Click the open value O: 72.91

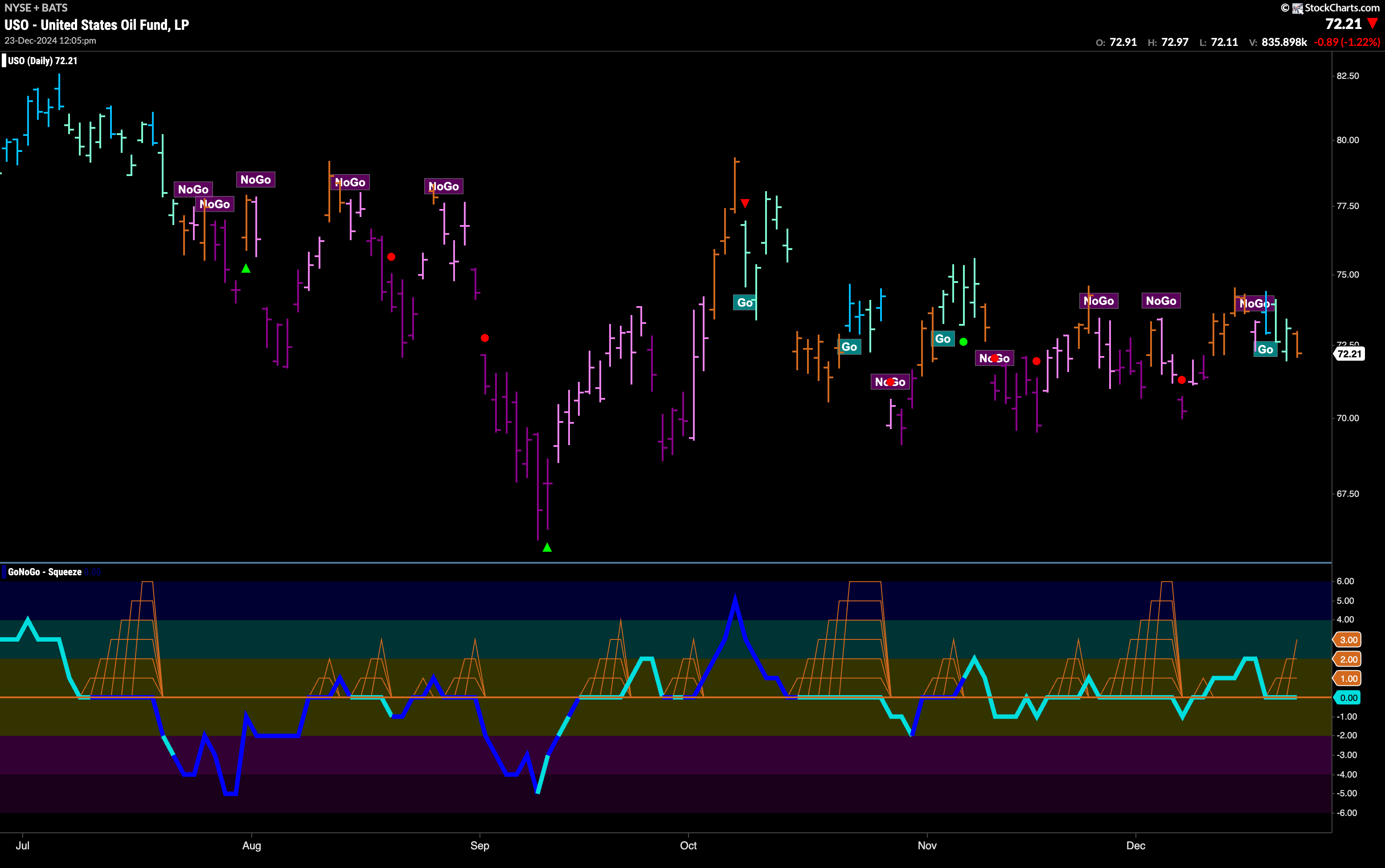click(x=1116, y=42)
